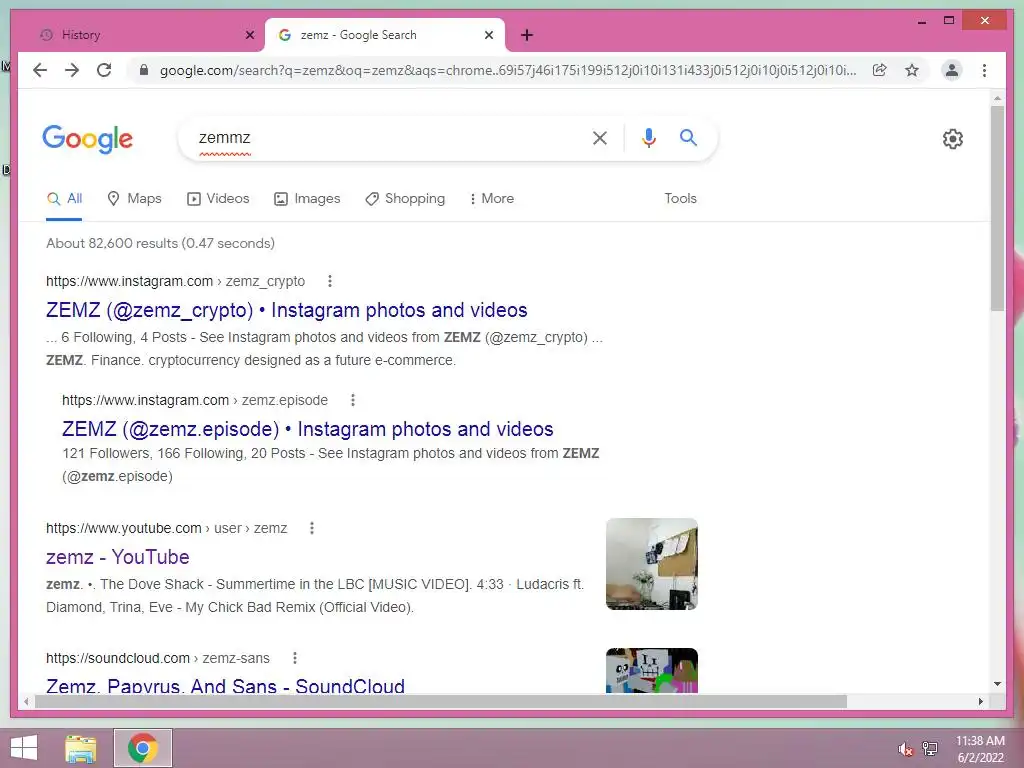Click the vertical scrollbar thumb
This screenshot has height=768, width=1024.
pyautogui.click(x=997, y=208)
